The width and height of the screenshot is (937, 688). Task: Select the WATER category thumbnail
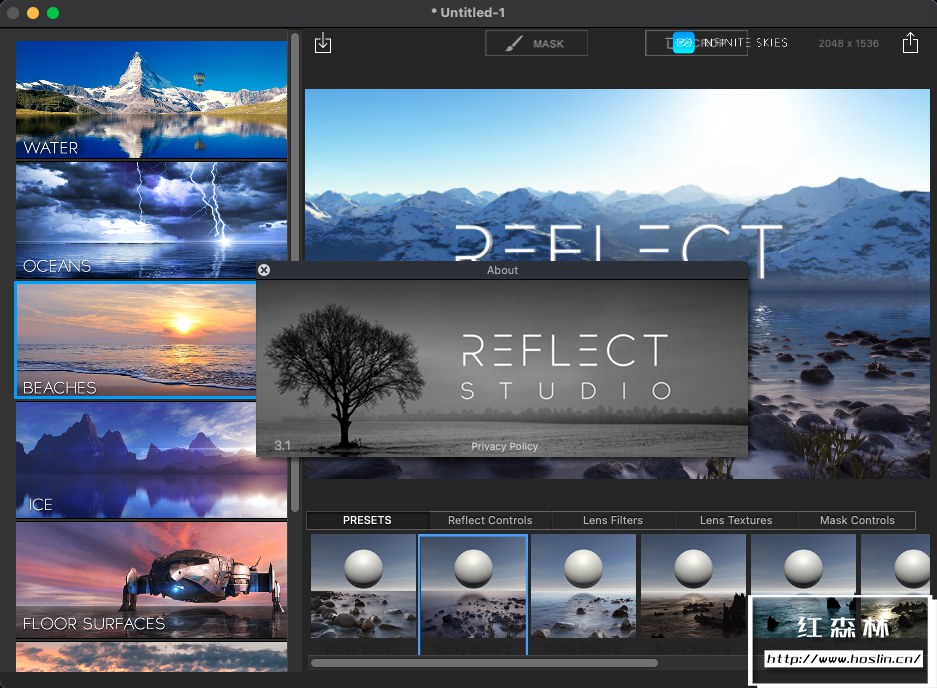point(151,99)
